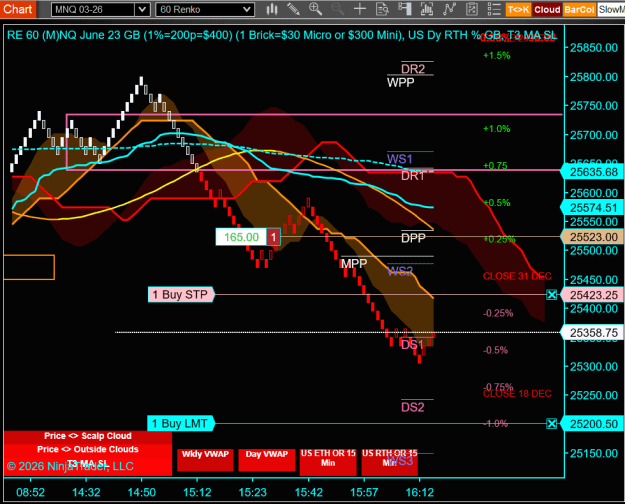Click the +1.5% level label
Viewport: 625px width, 504px height.
(x=497, y=55)
